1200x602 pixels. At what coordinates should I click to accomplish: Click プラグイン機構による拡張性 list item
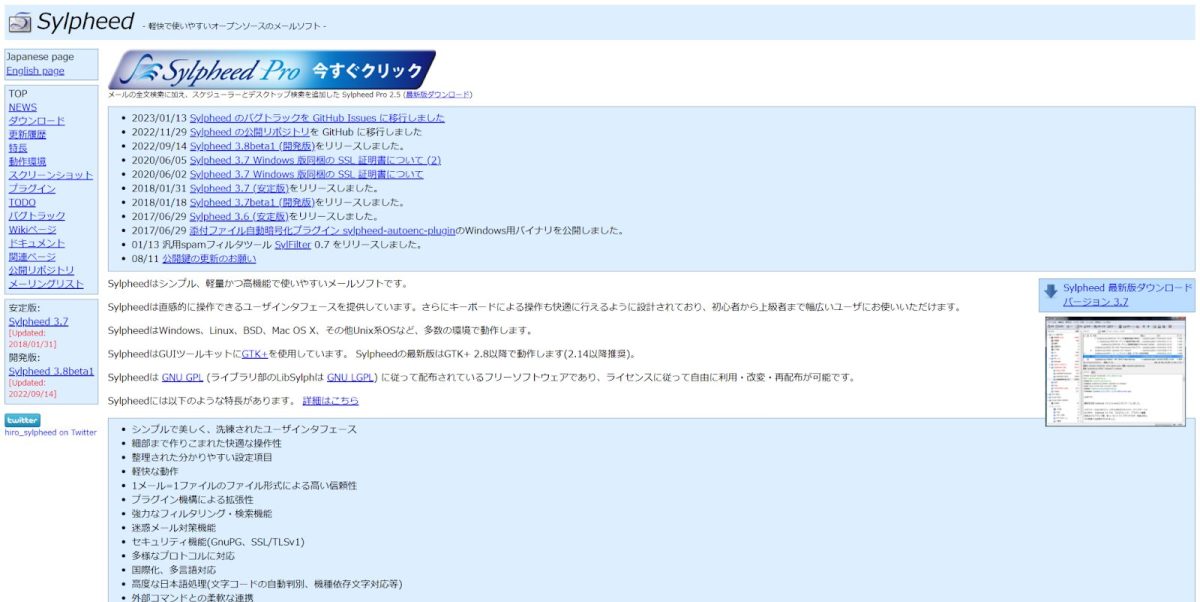pyautogui.click(x=192, y=499)
